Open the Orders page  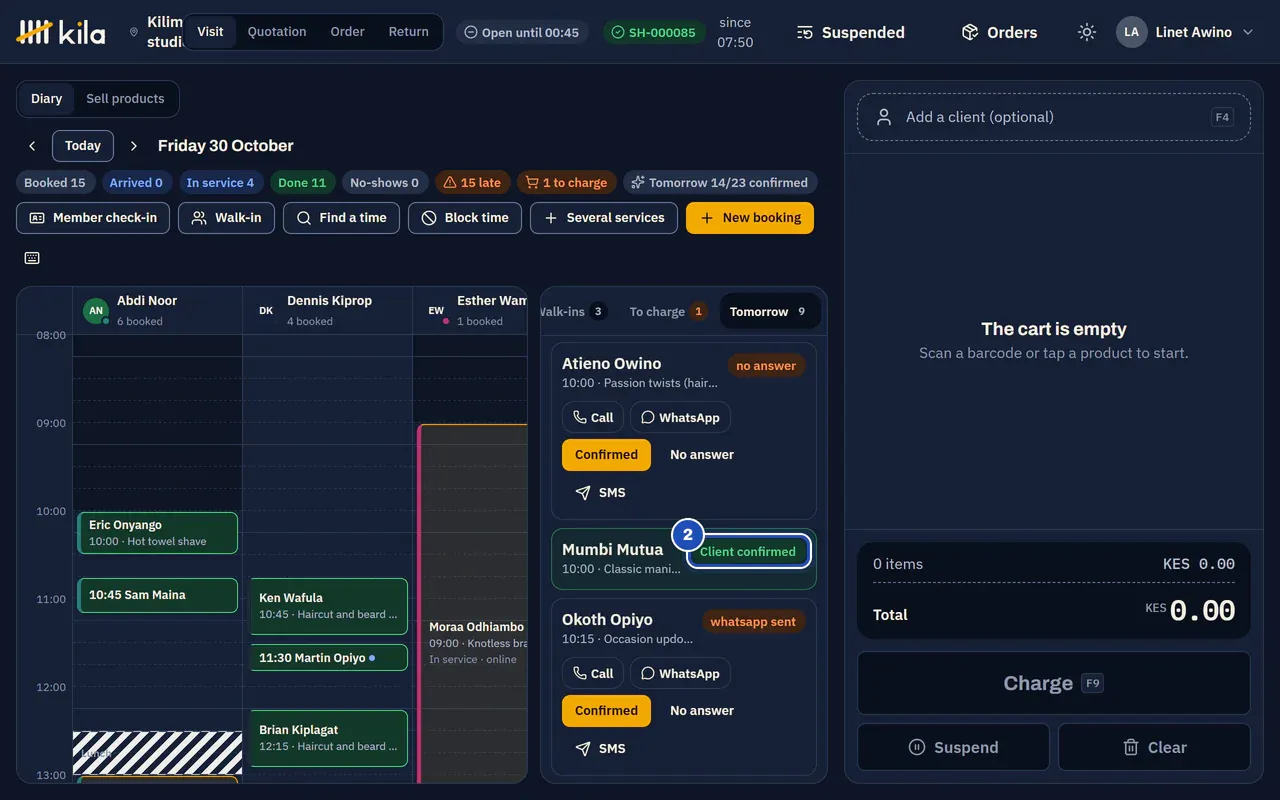(999, 32)
